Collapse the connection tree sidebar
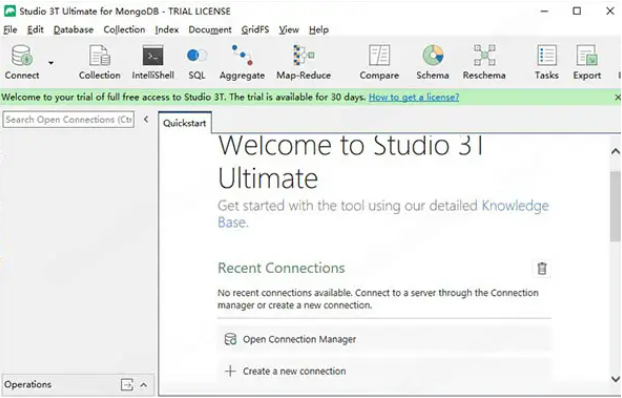 click(146, 119)
